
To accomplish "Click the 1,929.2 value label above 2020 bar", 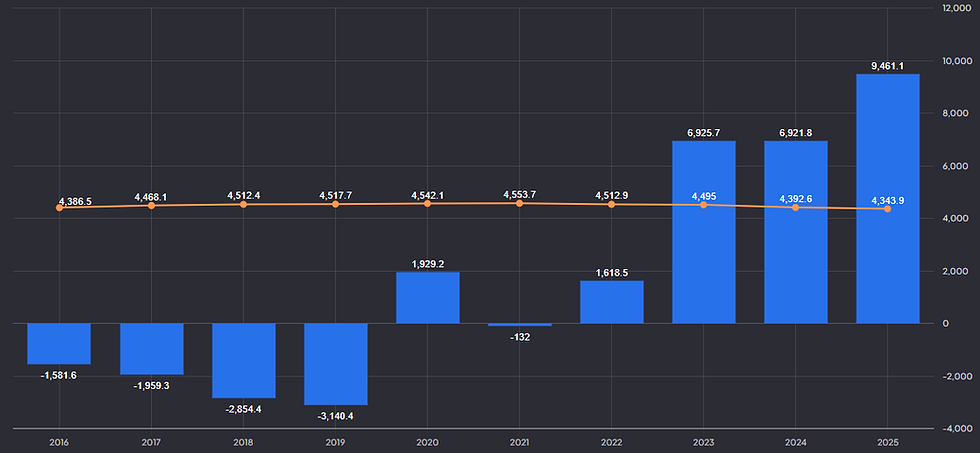I will click(x=428, y=264).
